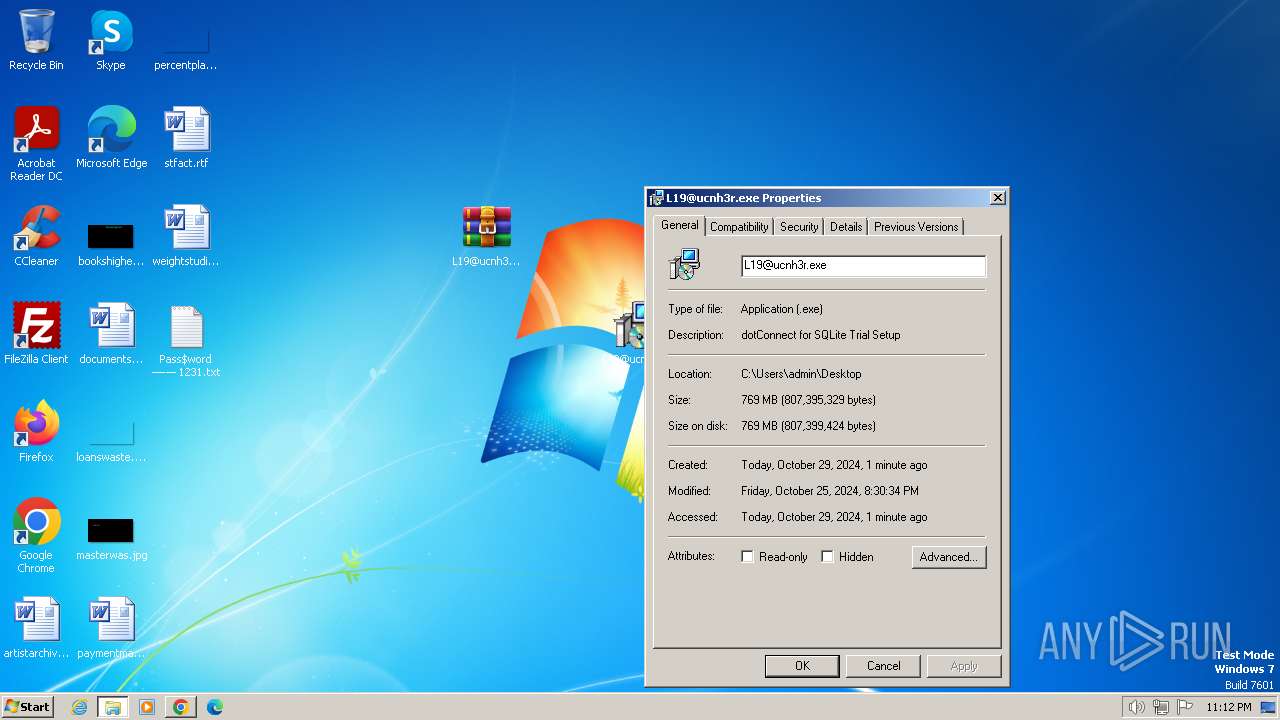This screenshot has width=1280, height=720.
Task: Switch to the Details tab
Action: coord(846,227)
